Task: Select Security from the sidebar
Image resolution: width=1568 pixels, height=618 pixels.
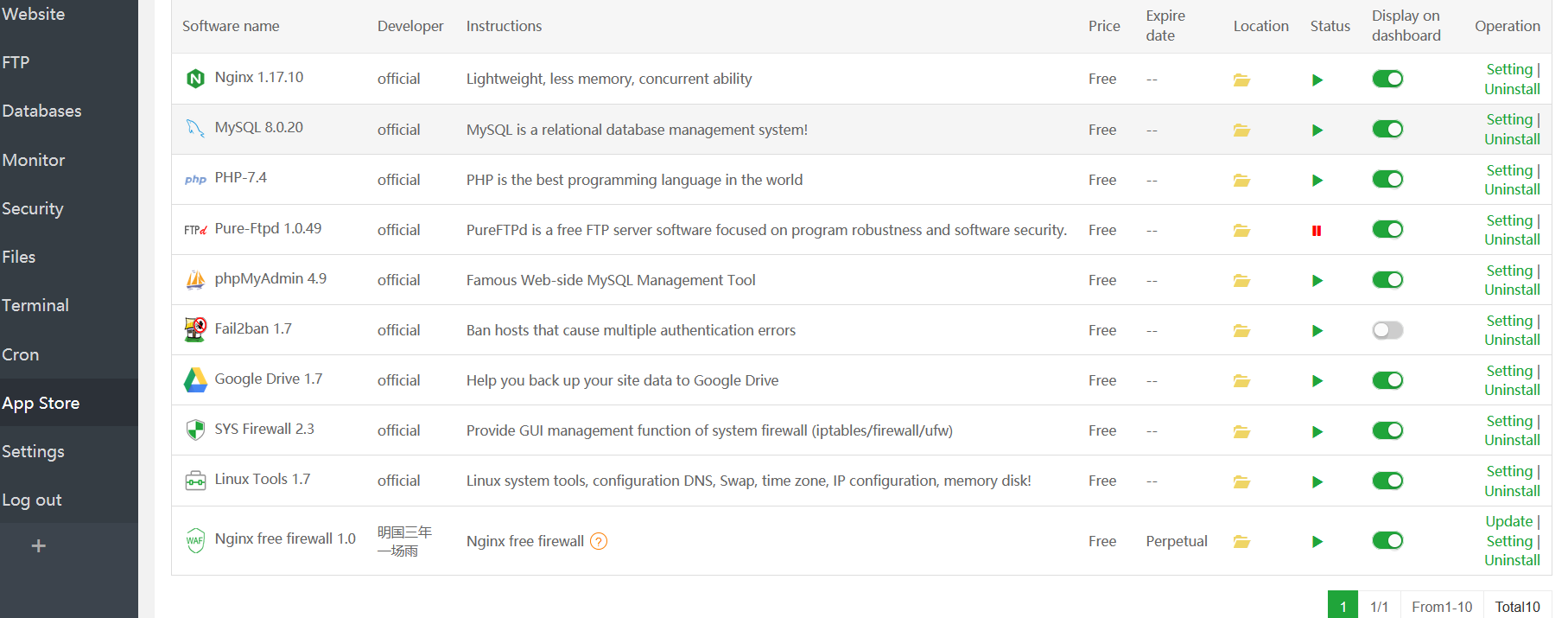Action: (x=33, y=209)
